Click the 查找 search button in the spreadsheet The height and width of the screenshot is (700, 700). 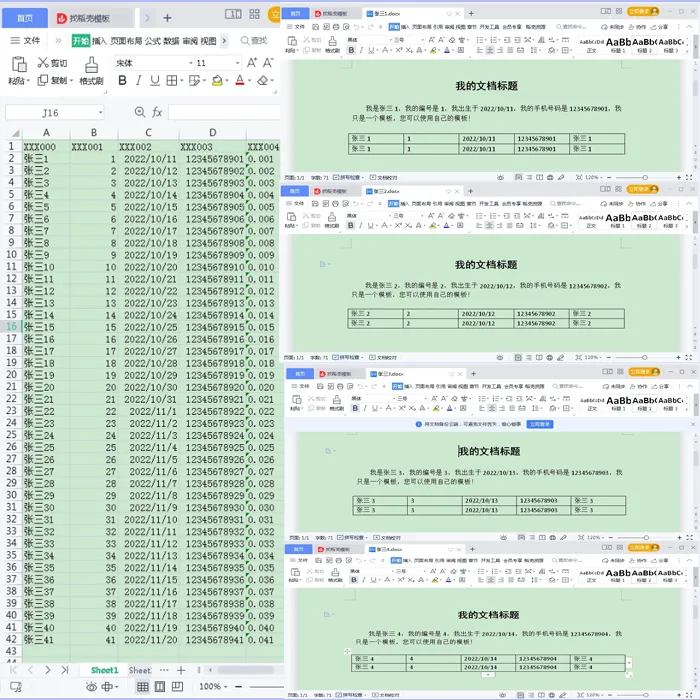tap(254, 41)
